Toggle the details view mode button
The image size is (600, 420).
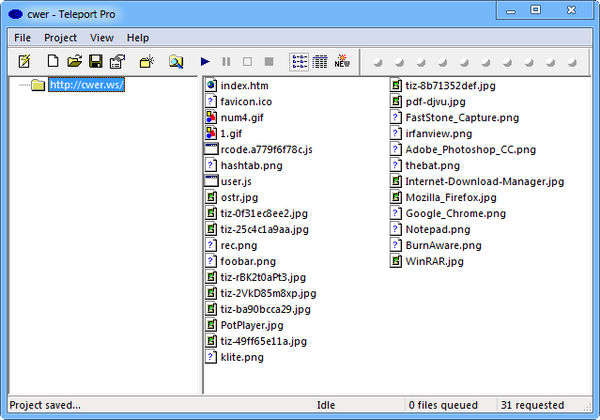pyautogui.click(x=320, y=62)
